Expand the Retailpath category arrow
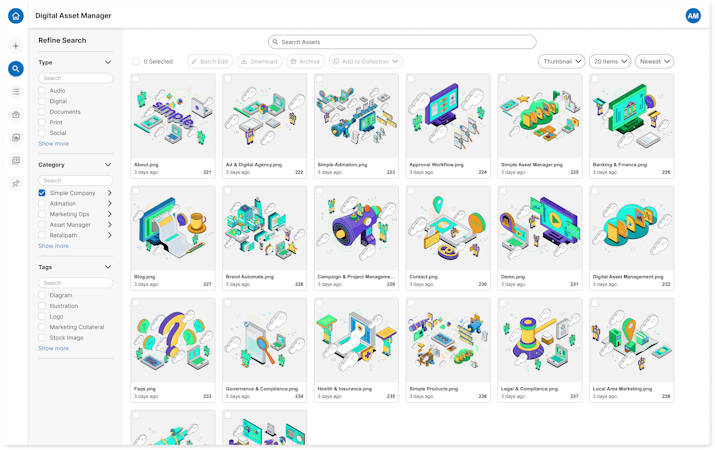 (109, 235)
